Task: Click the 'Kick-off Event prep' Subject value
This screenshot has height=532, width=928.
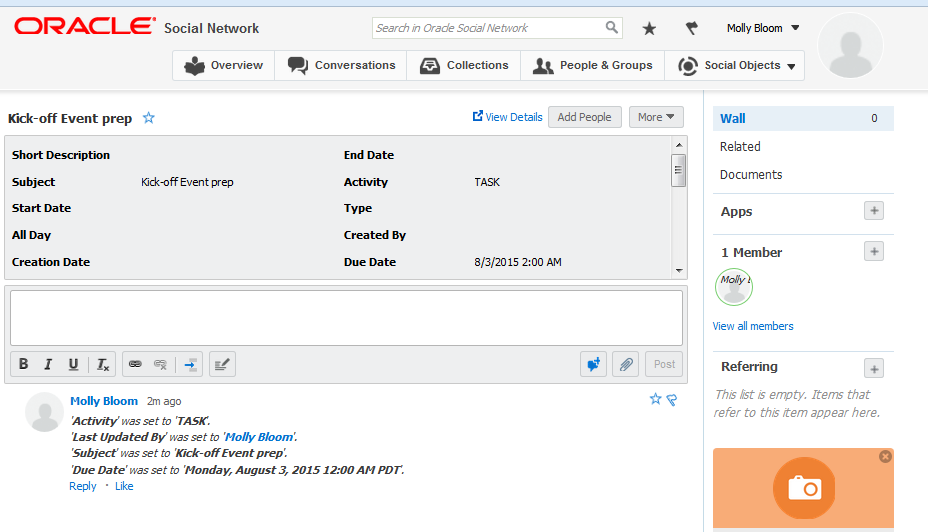Action: (x=187, y=182)
